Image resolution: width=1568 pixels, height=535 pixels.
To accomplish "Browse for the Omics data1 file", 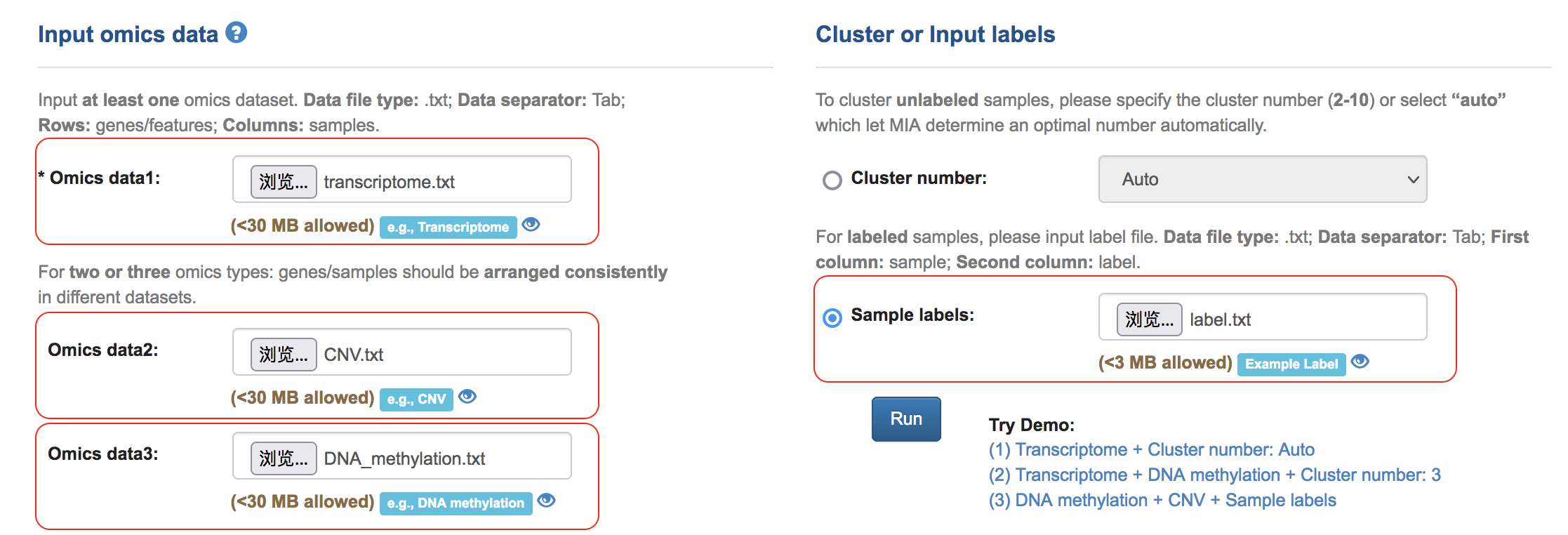I will click(x=284, y=182).
